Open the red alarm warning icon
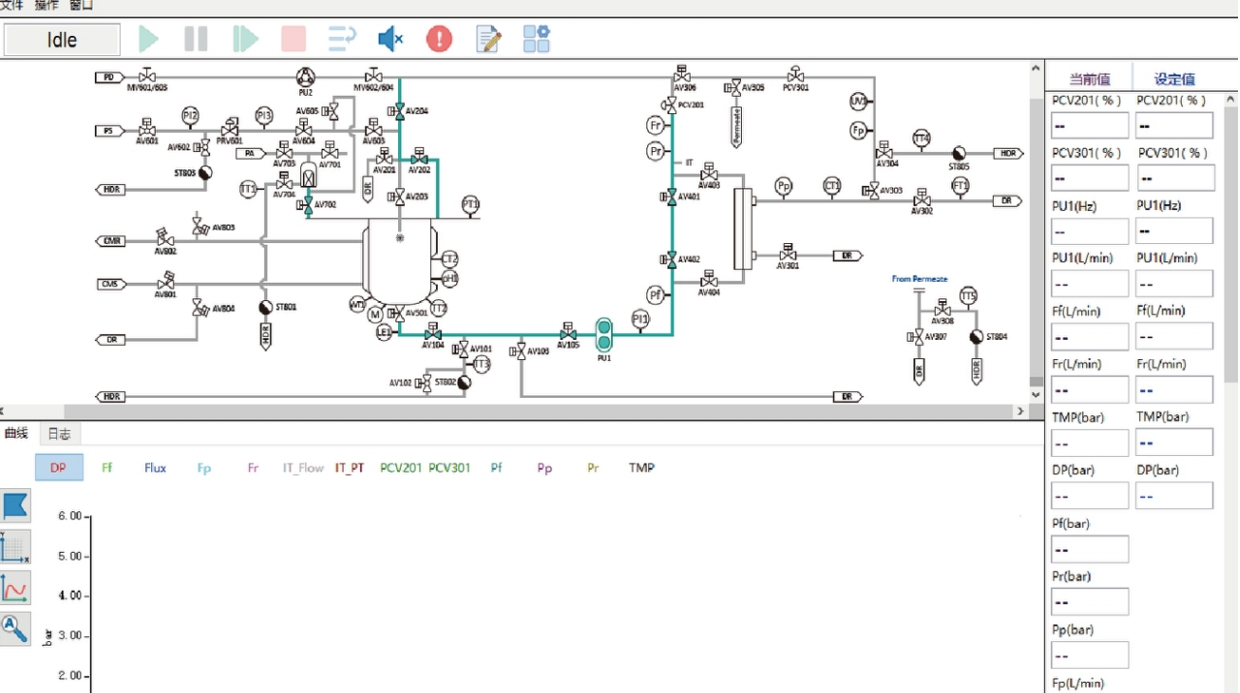 [439, 40]
